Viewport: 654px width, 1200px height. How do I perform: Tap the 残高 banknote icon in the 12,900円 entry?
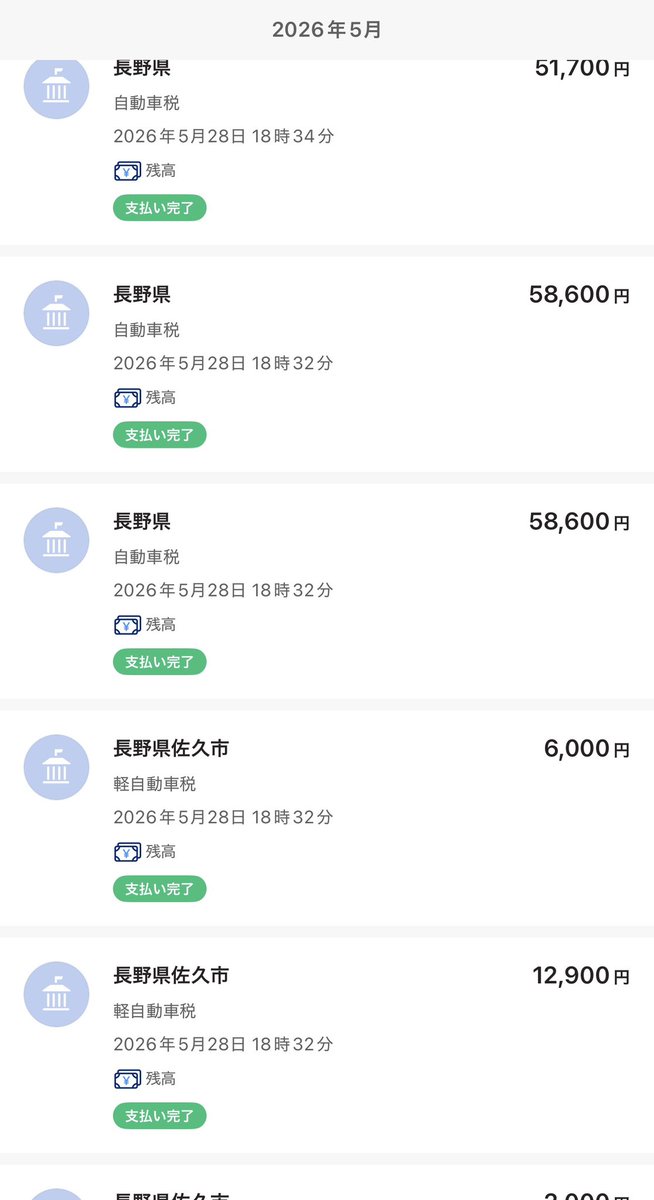(x=127, y=1079)
